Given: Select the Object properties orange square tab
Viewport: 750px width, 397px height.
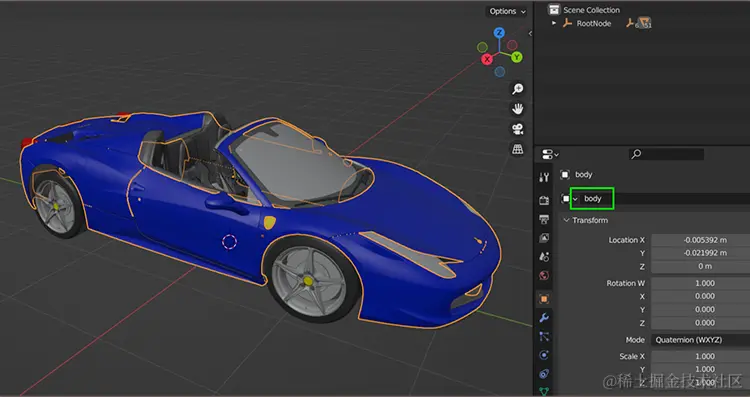Looking at the screenshot, I should [x=544, y=299].
